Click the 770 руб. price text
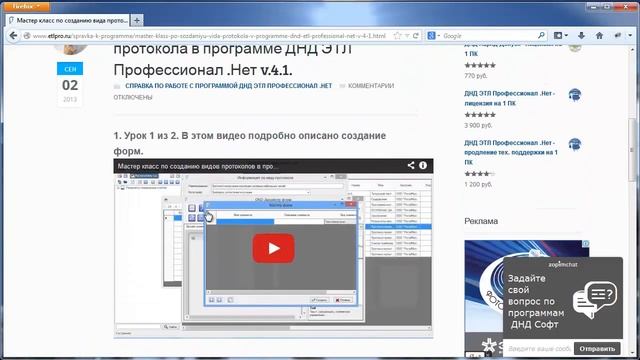Screen dimensions: 640x360 pyautogui.click(x=476, y=76)
